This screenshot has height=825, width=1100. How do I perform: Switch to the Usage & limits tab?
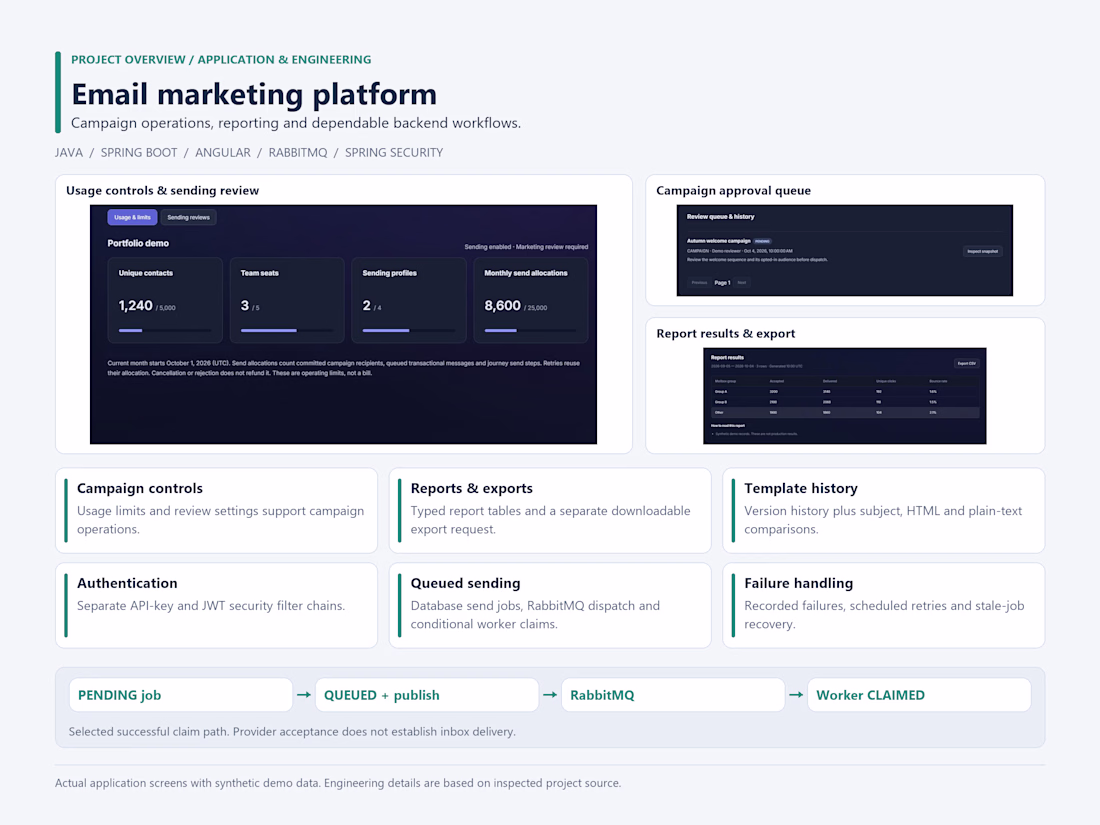(132, 217)
